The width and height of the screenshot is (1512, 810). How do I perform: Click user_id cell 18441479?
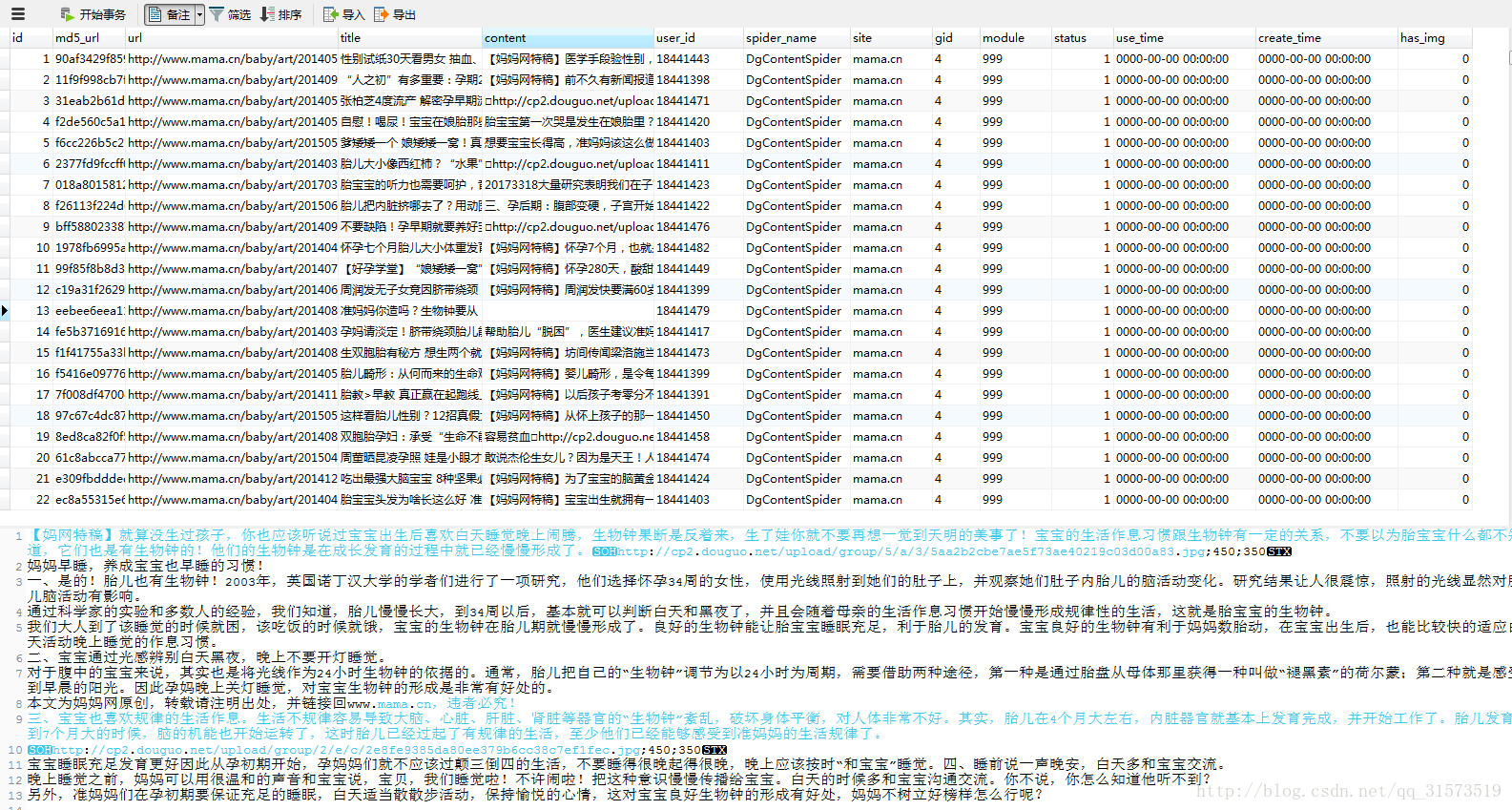698,311
